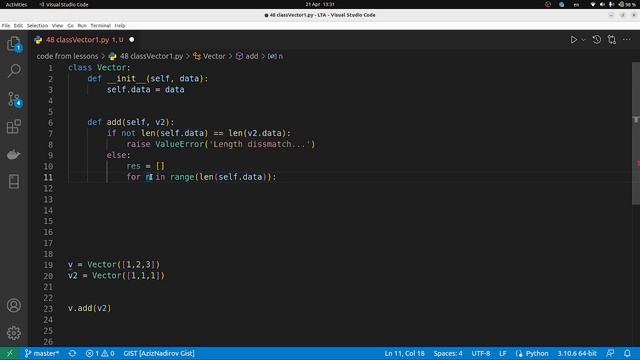The height and width of the screenshot is (360, 640).
Task: Click Activities in the top bar
Action: click(x=16, y=4)
